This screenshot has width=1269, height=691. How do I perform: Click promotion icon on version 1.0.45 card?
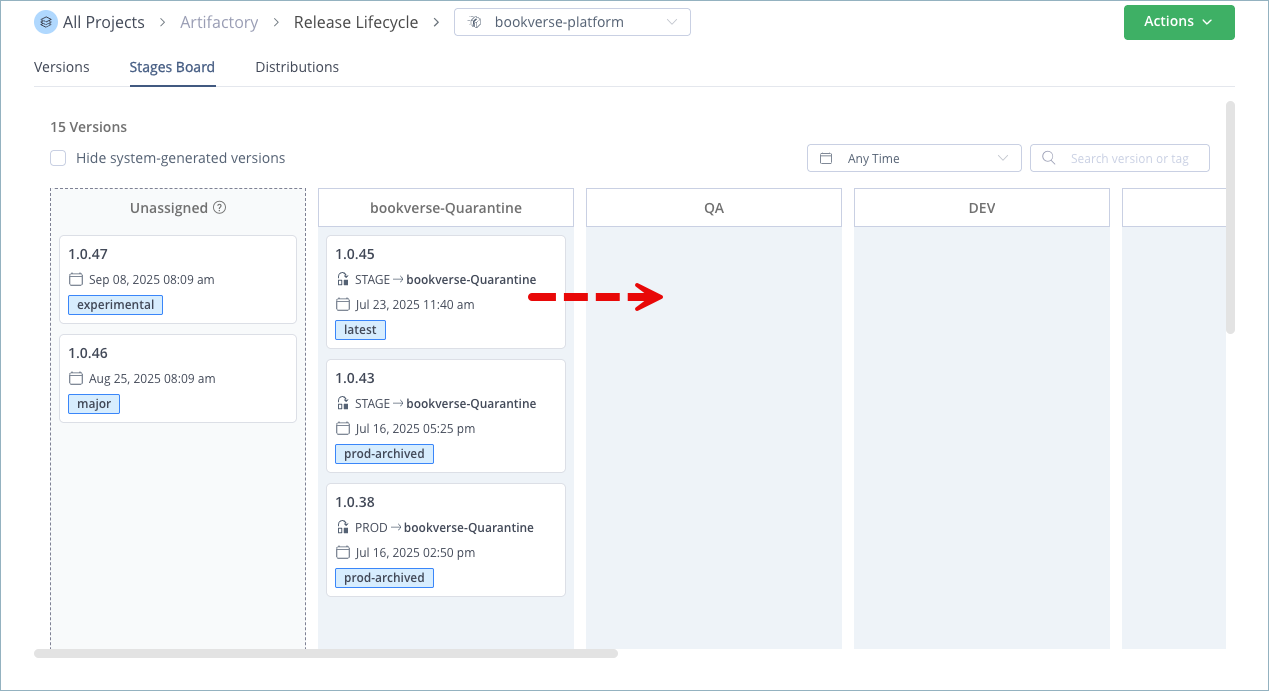click(x=343, y=280)
